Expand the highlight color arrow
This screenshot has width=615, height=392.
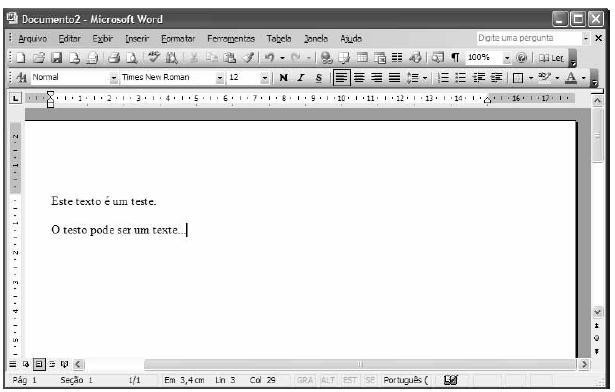point(557,78)
